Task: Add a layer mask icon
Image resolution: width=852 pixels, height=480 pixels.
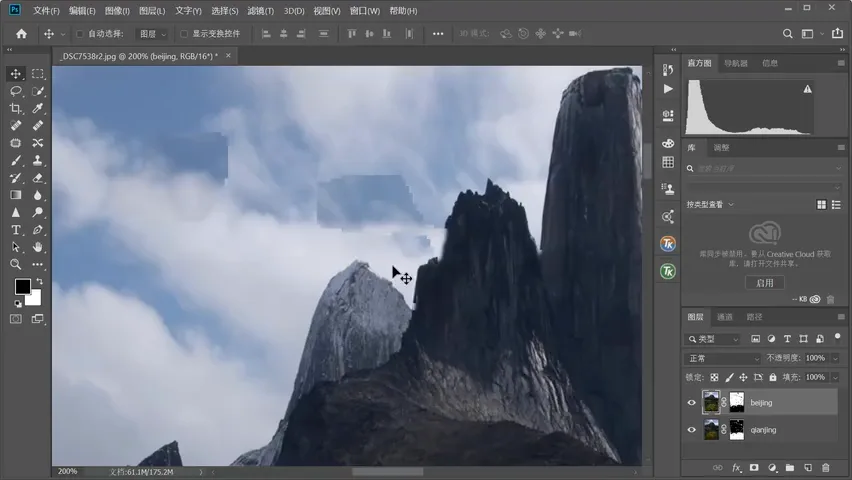Action: [x=754, y=467]
